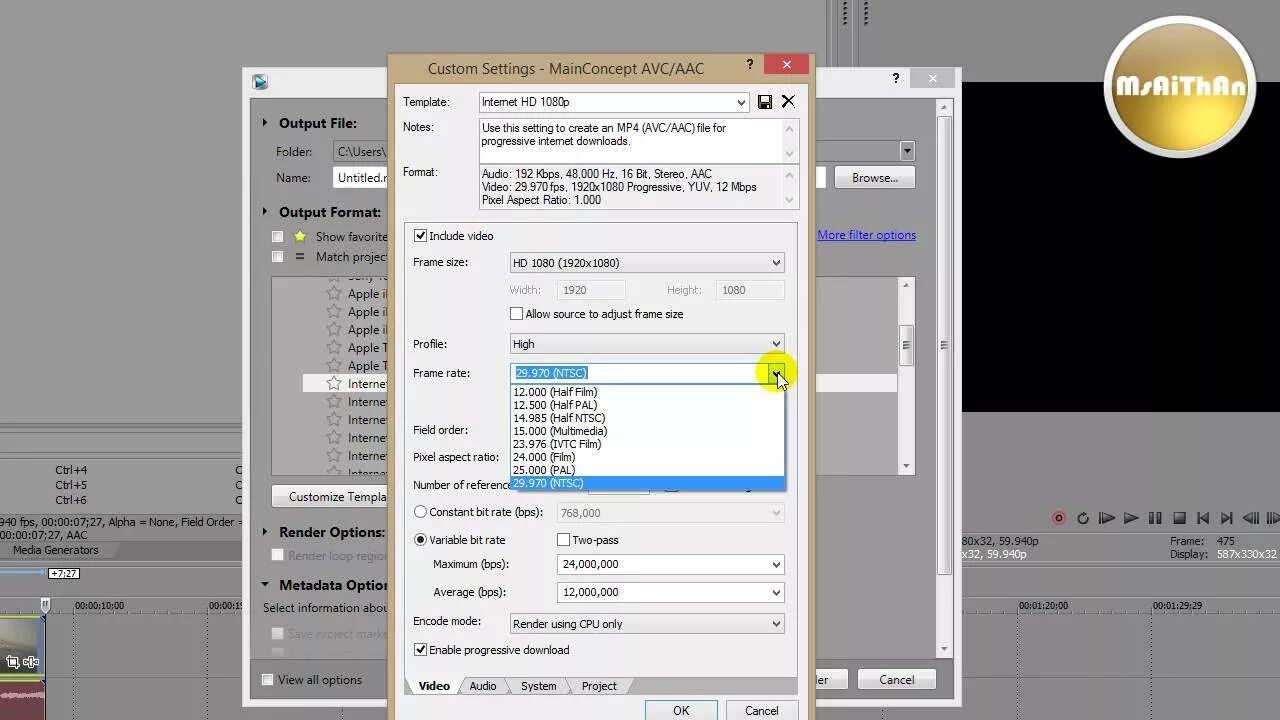Screen dimensions: 1280x720
Task: Click Play From Start in transport bar
Action: tap(1107, 518)
